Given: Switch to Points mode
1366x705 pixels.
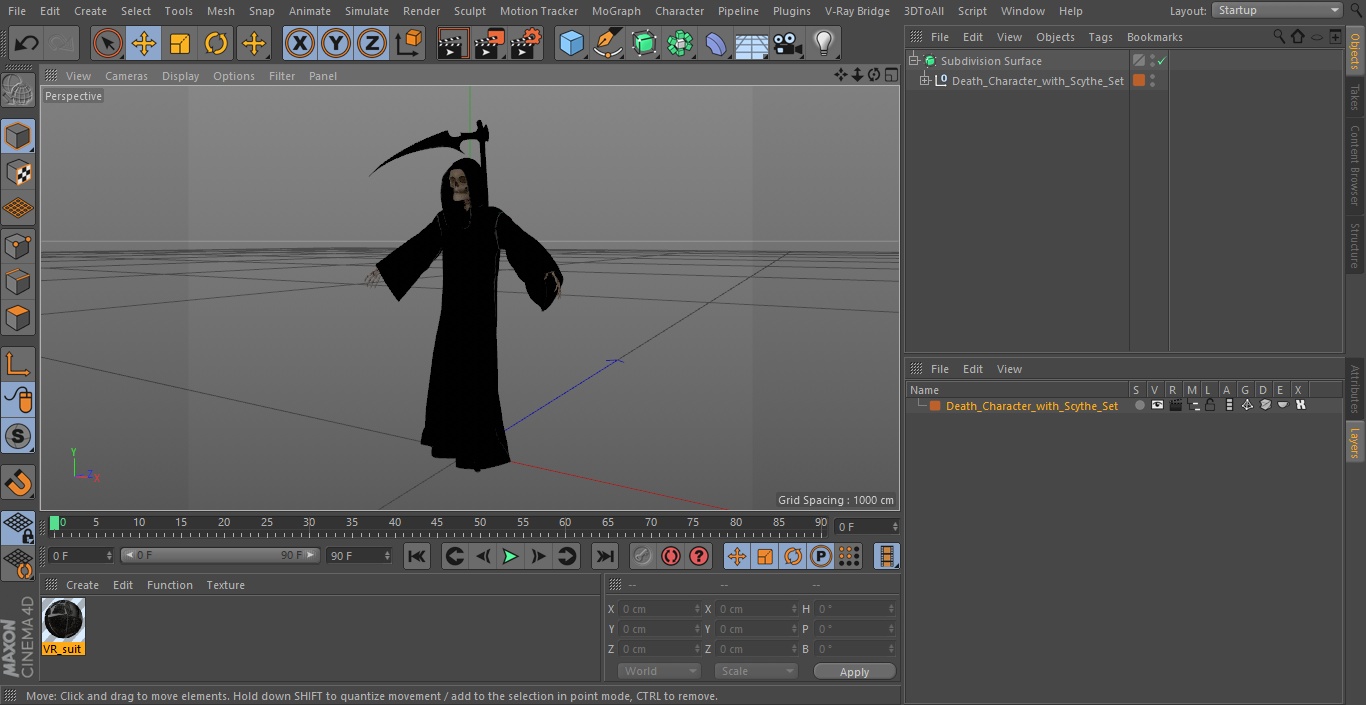Looking at the screenshot, I should click(x=18, y=245).
